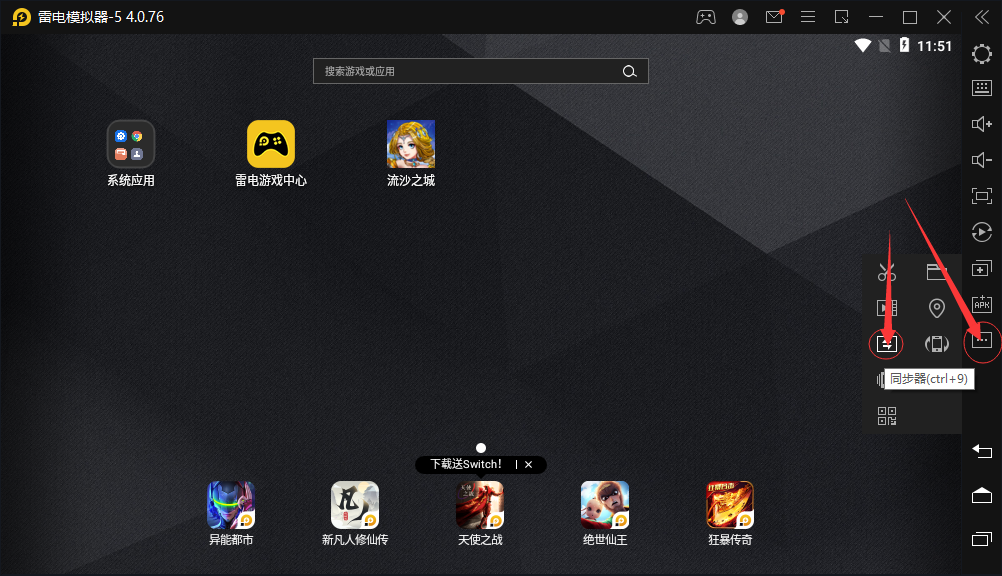
Task: Launch 绝世仙王 from the dock
Action: [x=605, y=513]
